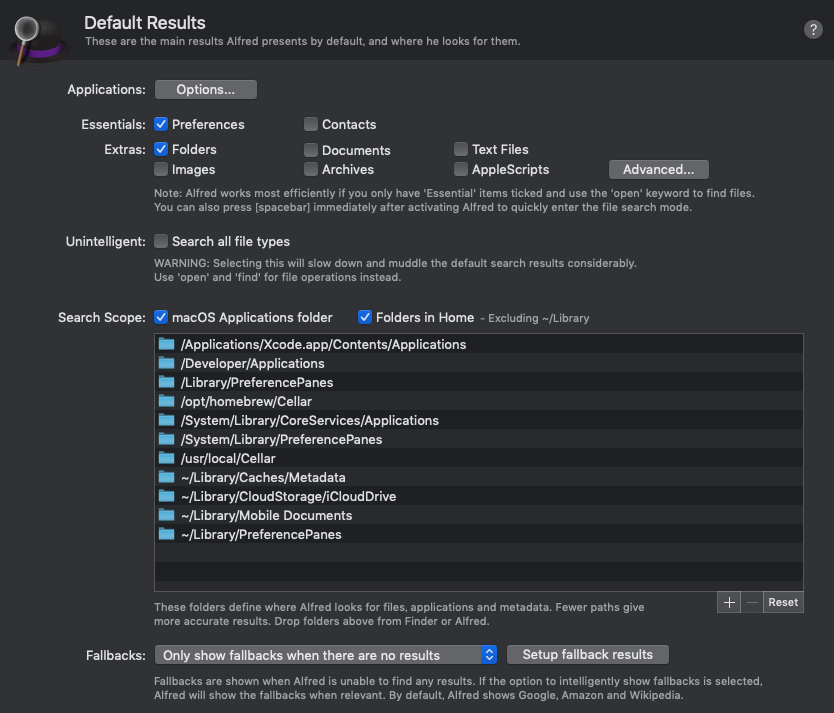Click the Default Results heading
Image resolution: width=834 pixels, height=713 pixels.
pyautogui.click(x=145, y=23)
